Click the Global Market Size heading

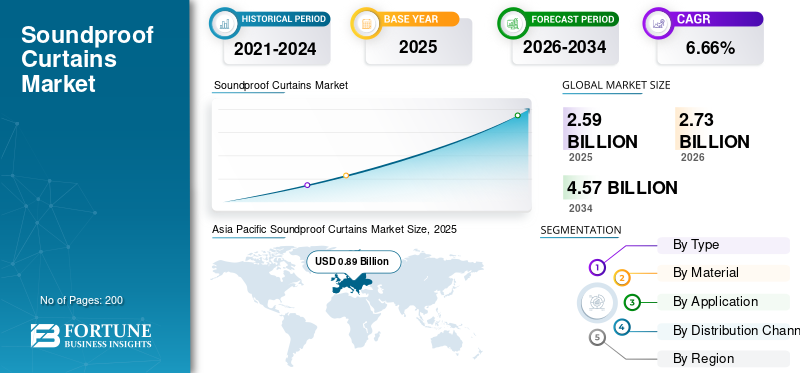(x=616, y=86)
